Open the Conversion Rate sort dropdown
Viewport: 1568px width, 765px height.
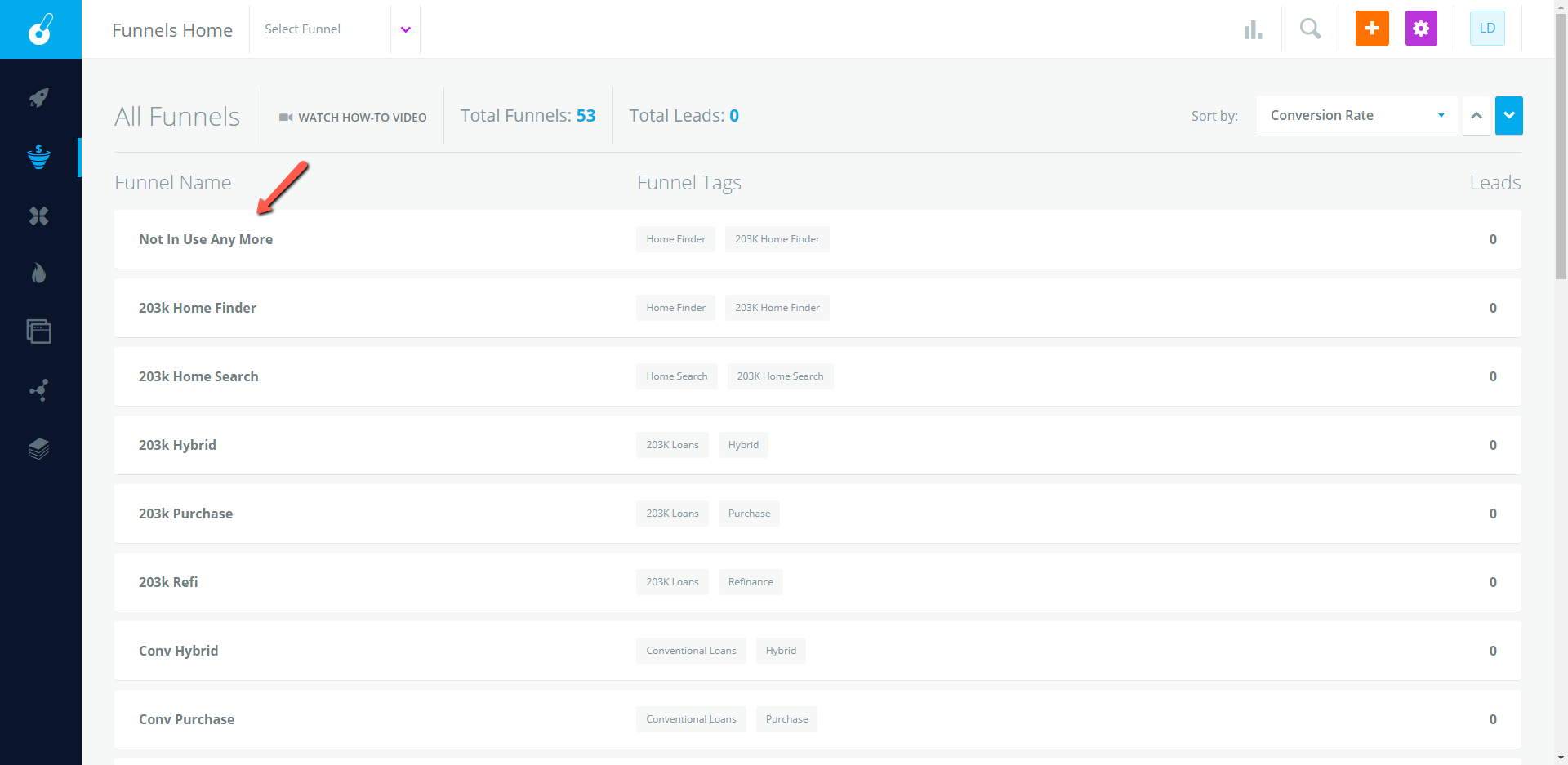point(1356,116)
